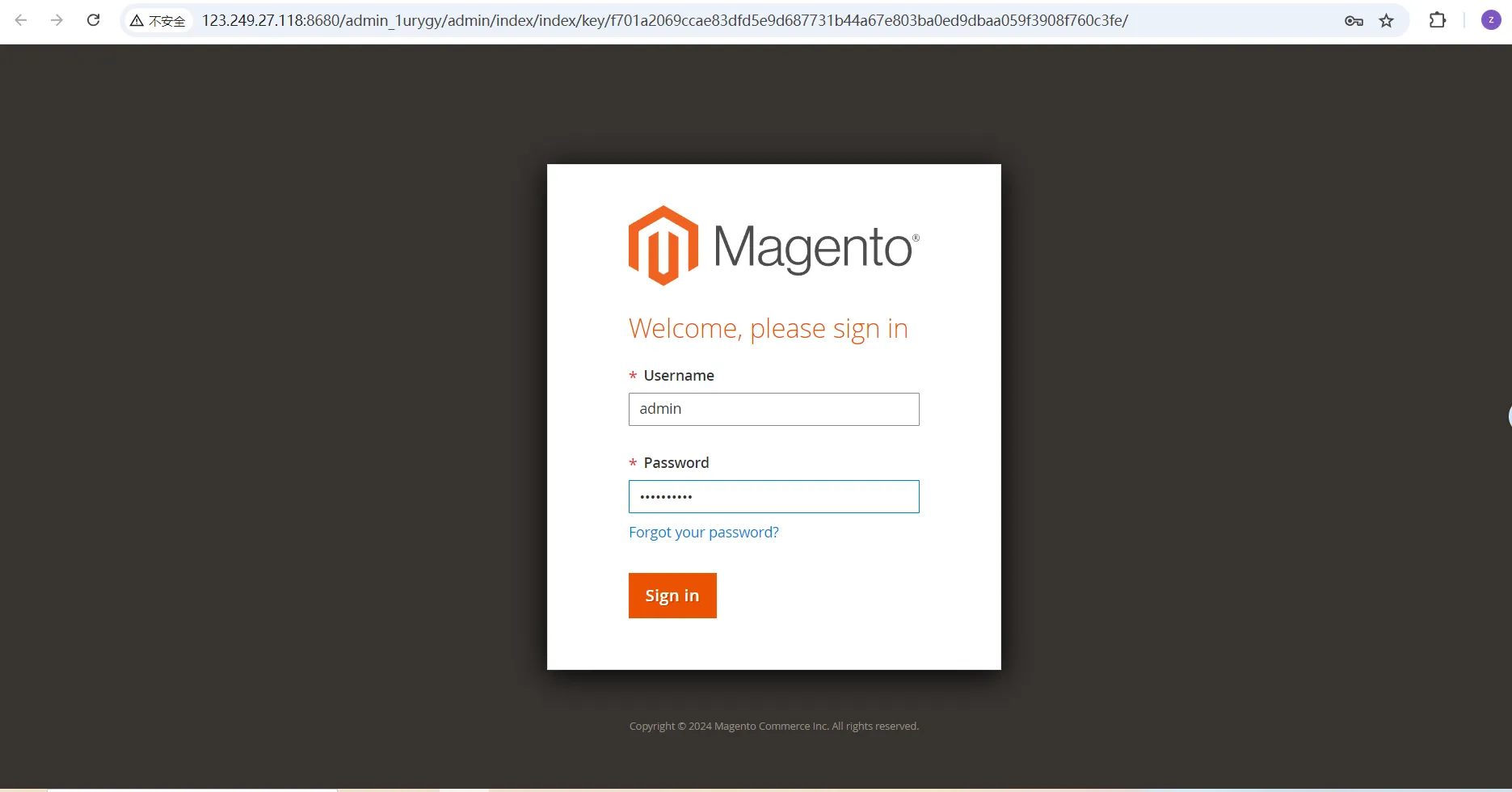Focus the Password input field
This screenshot has width=1512, height=792.
[774, 496]
